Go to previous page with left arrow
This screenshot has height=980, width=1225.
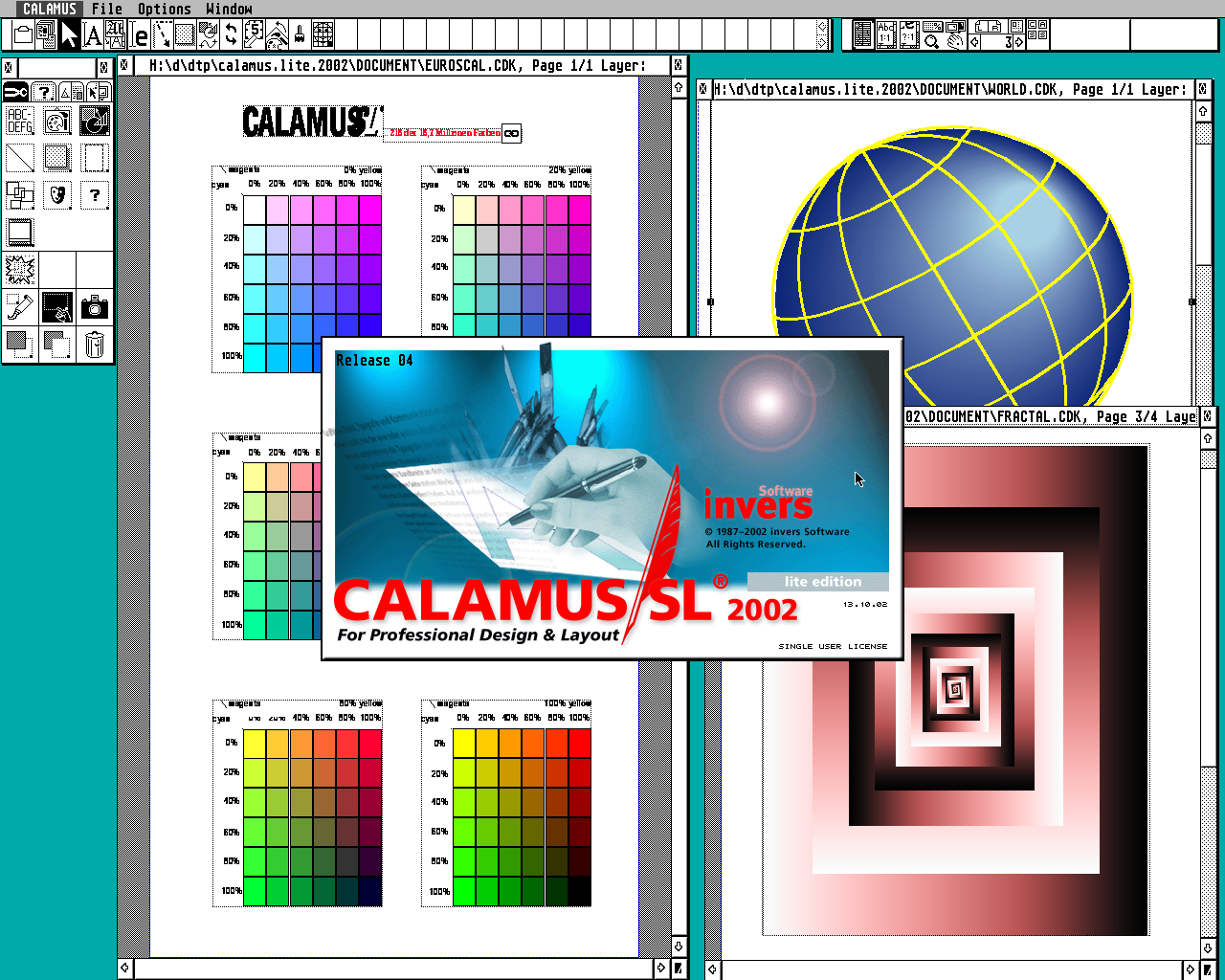(x=974, y=42)
